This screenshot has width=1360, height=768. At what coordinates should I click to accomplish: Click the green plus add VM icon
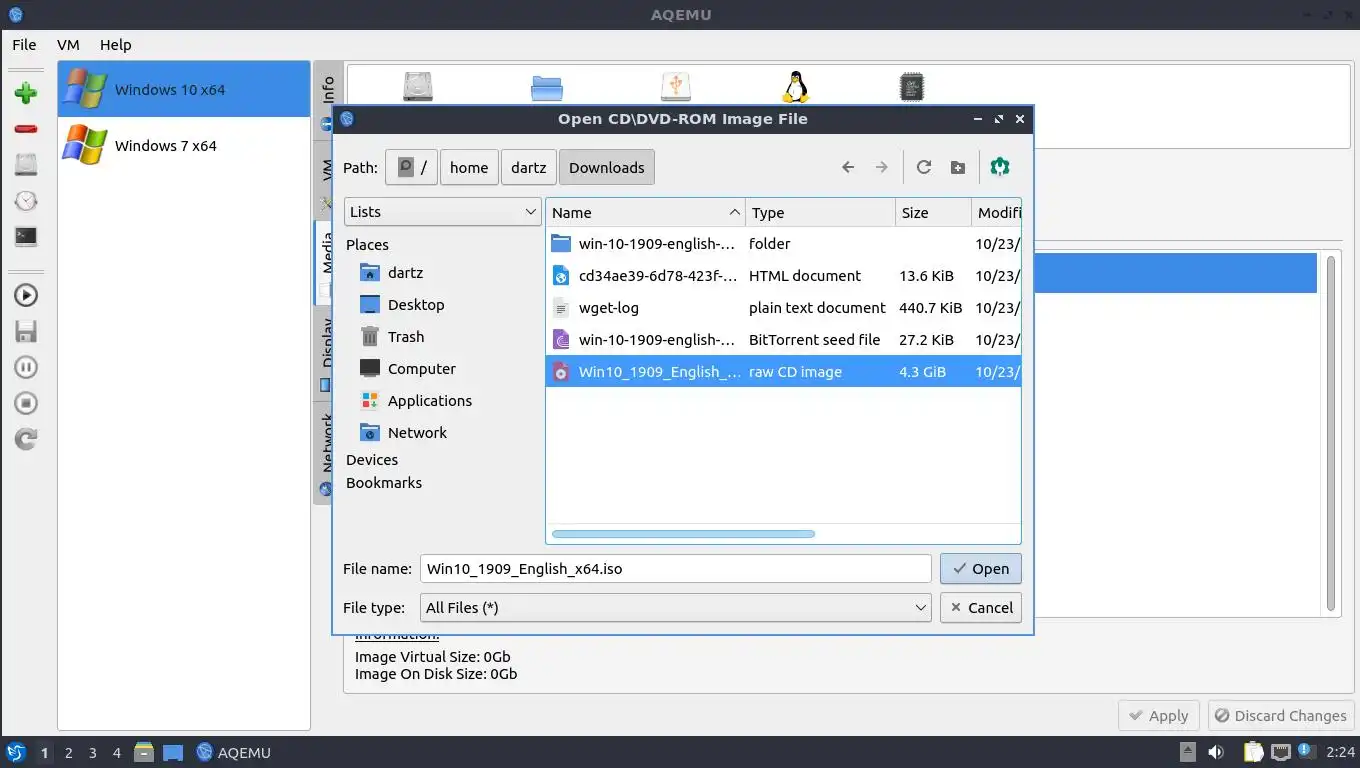click(x=26, y=93)
